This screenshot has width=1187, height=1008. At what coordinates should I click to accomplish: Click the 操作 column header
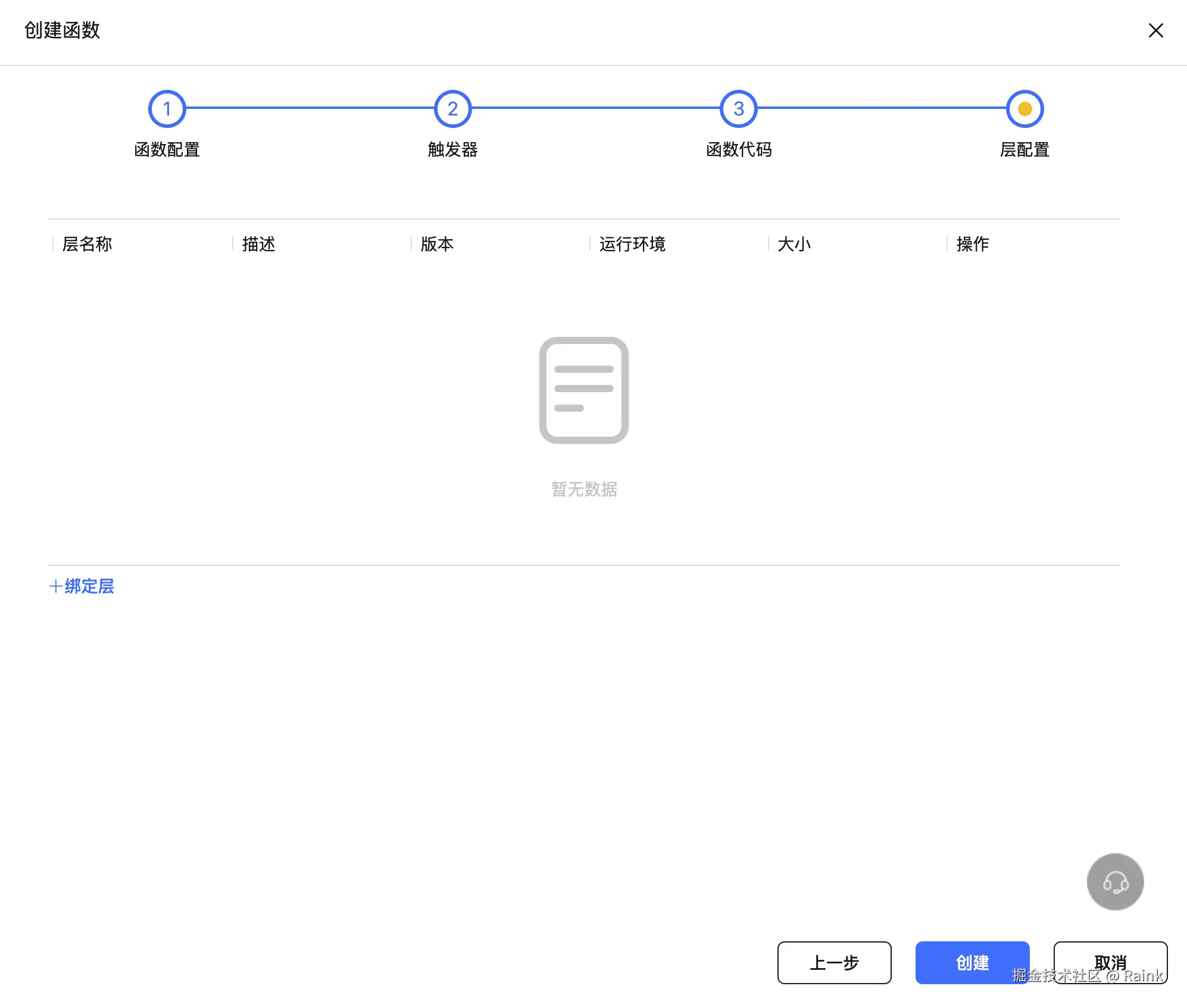coord(972,244)
